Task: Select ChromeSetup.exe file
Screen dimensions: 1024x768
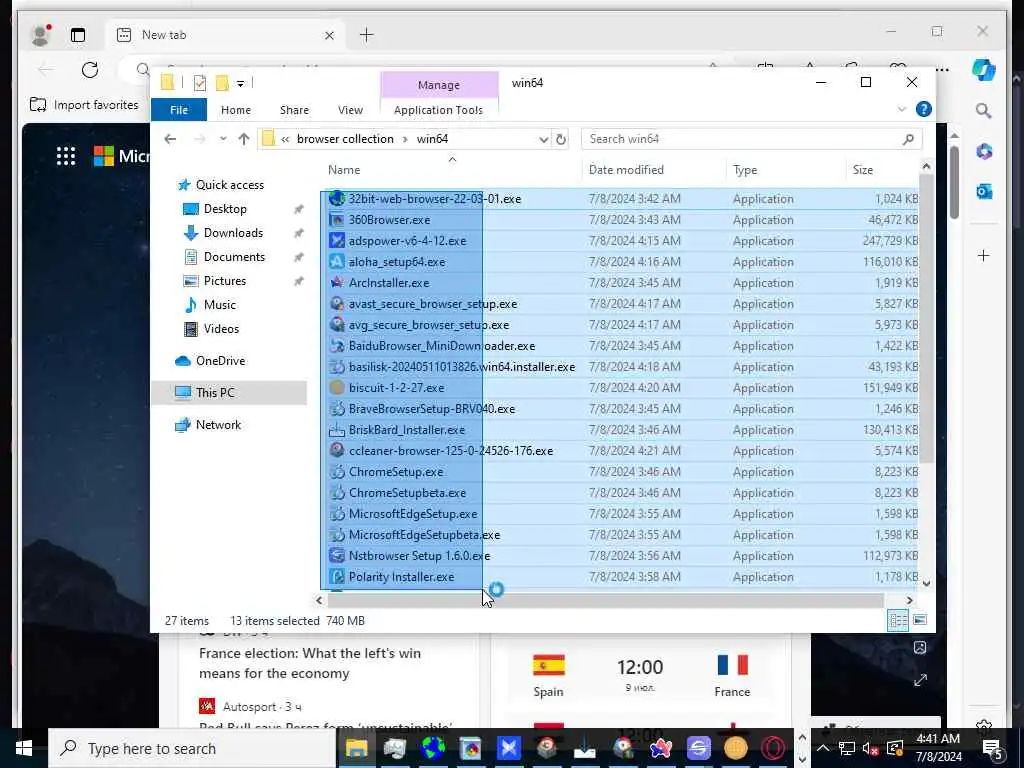Action: (396, 472)
